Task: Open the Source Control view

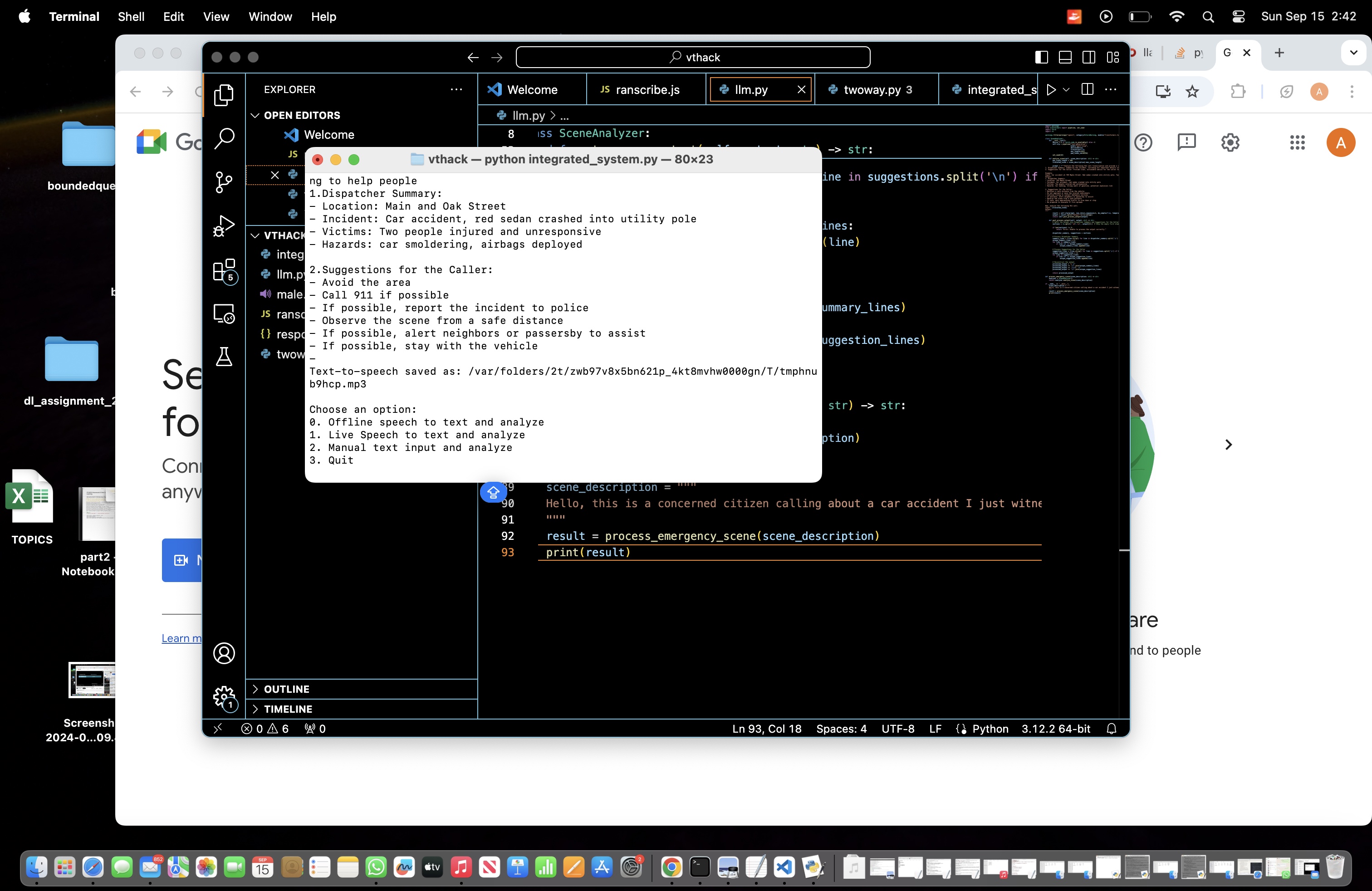Action: click(224, 182)
